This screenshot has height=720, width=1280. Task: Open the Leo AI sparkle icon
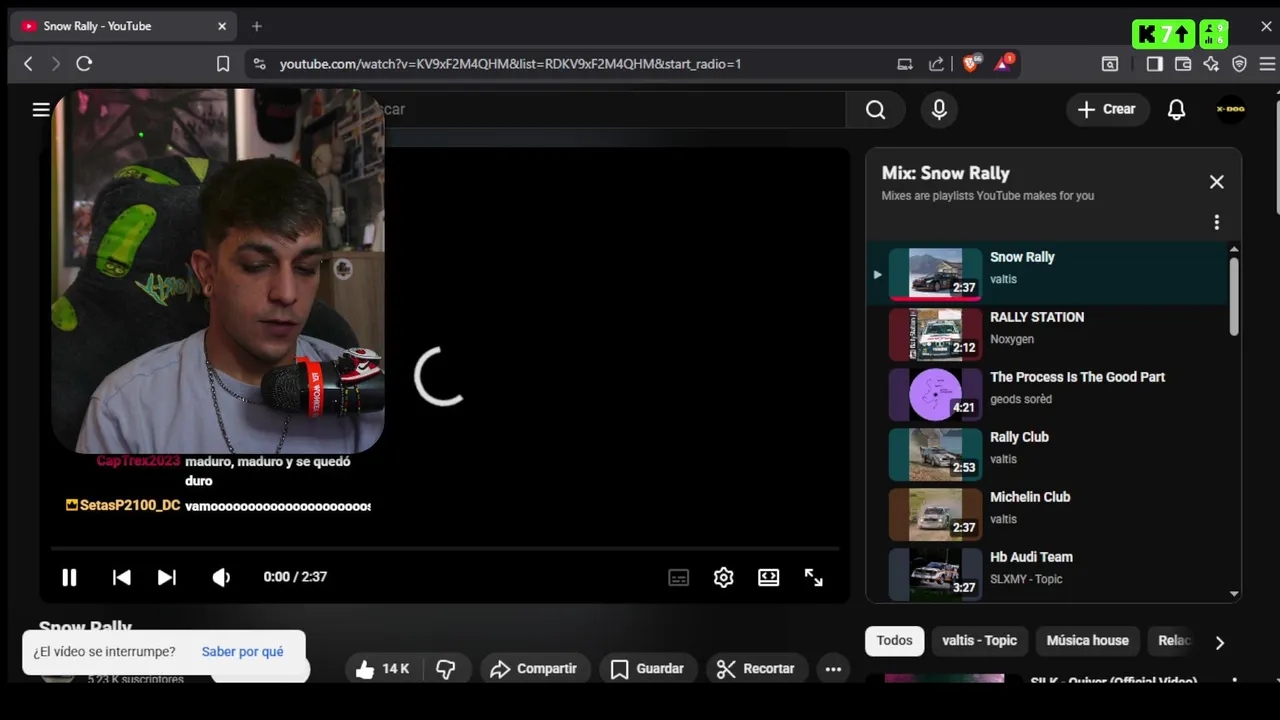click(1211, 64)
